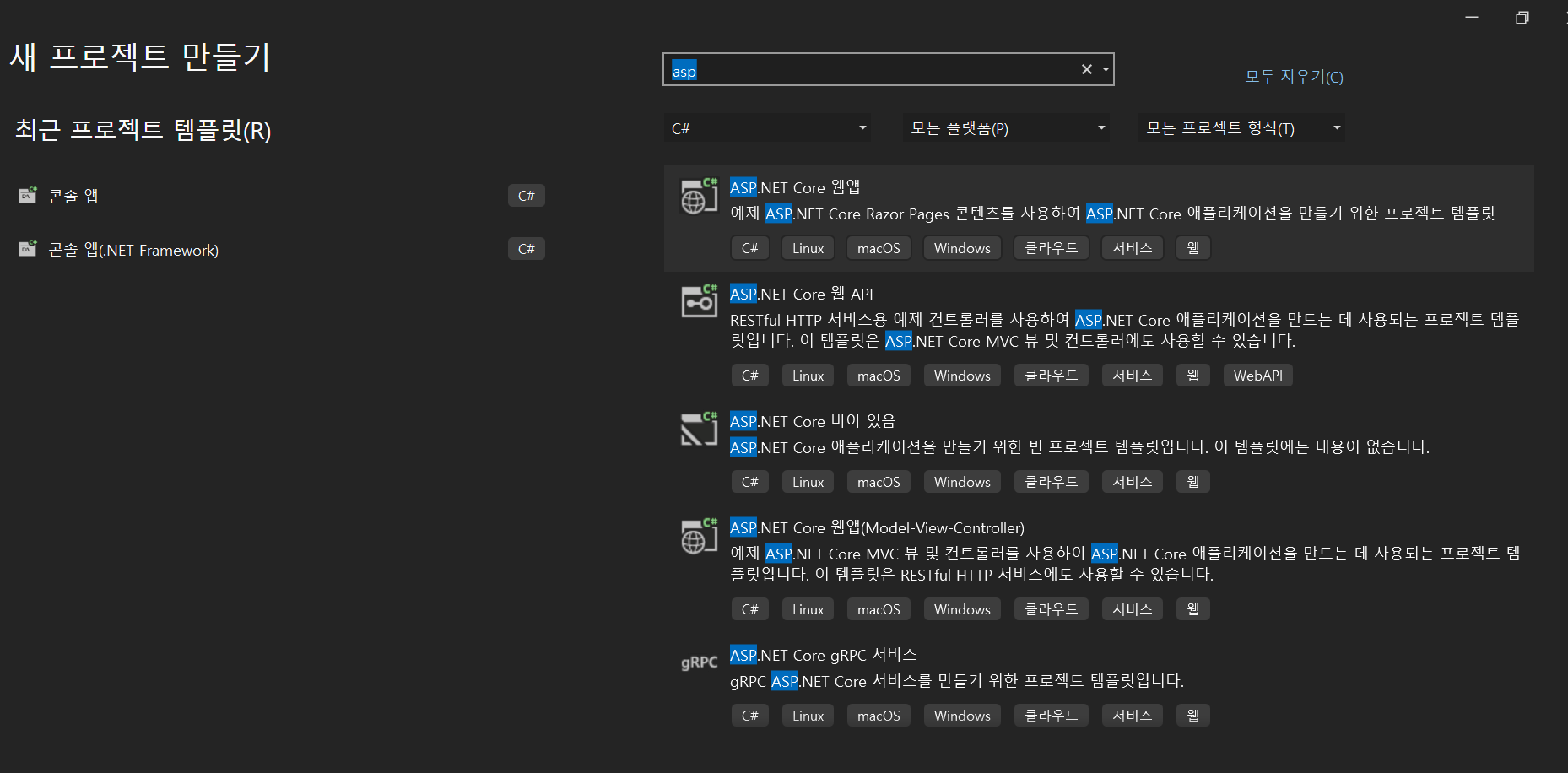Image resolution: width=1568 pixels, height=773 pixels.
Task: Select the ASP.NET Core 웹 API template title
Action: pyautogui.click(x=802, y=294)
